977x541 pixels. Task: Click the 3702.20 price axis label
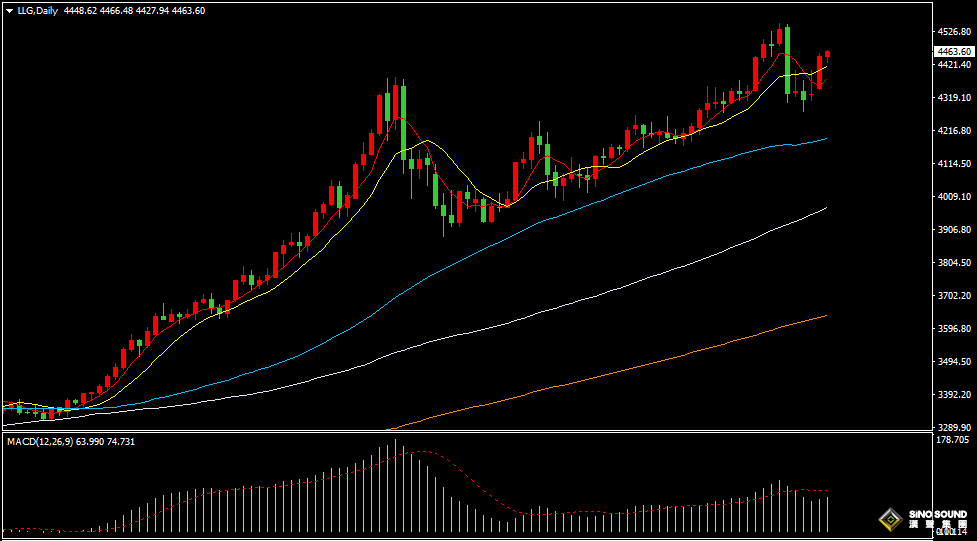tap(952, 296)
